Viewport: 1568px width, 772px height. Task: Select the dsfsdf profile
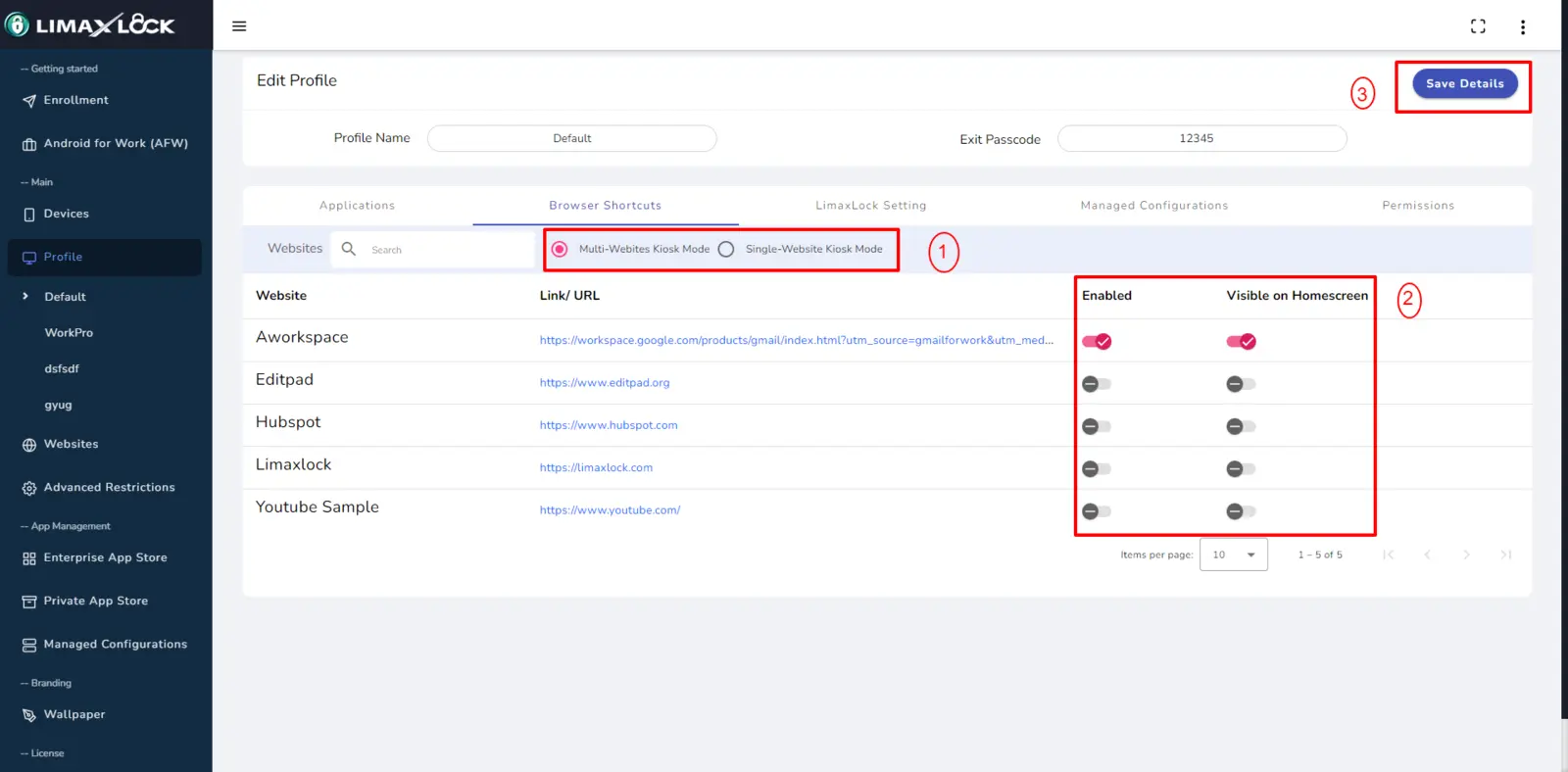(x=62, y=369)
